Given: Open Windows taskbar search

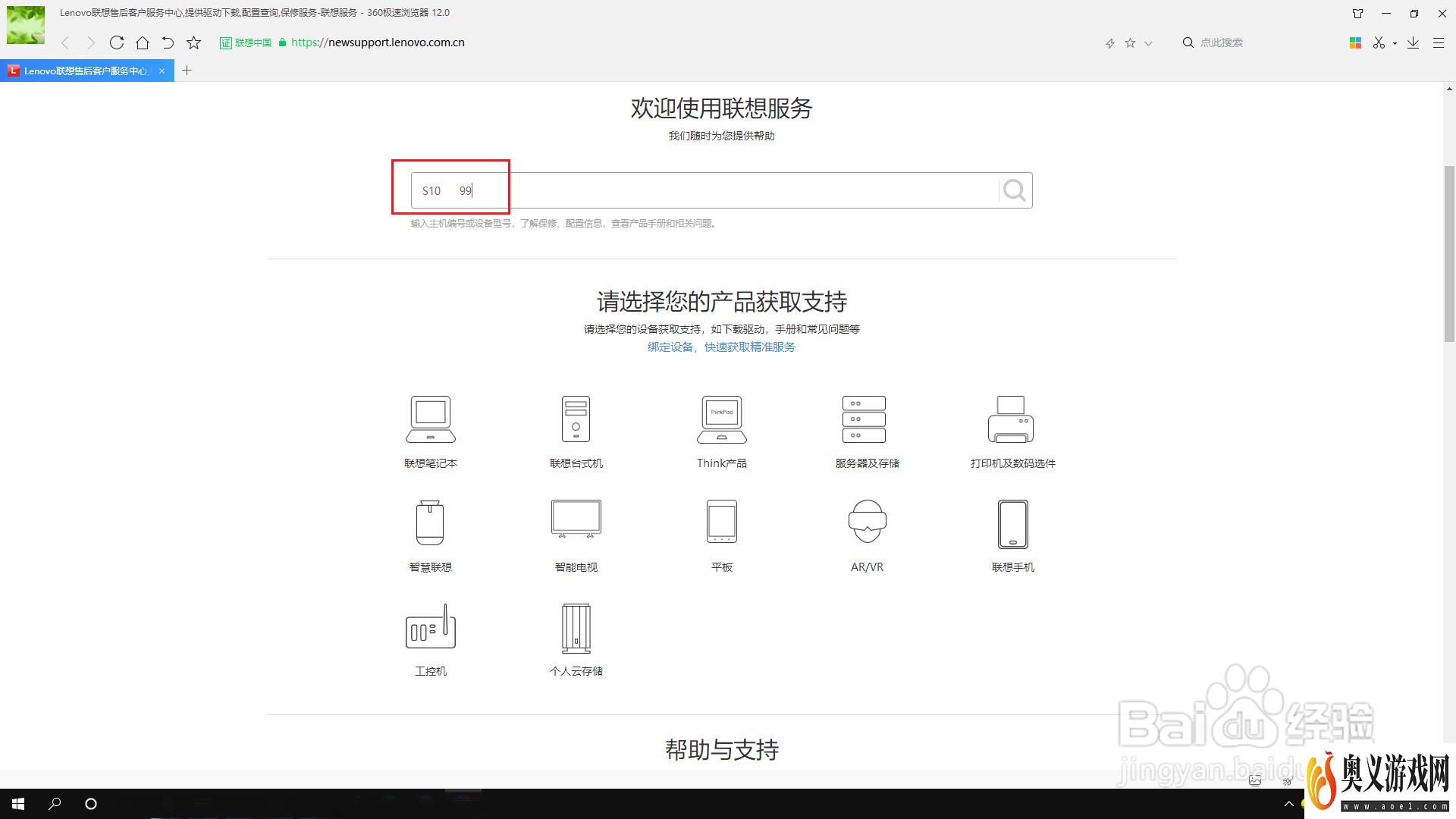Looking at the screenshot, I should [55, 804].
